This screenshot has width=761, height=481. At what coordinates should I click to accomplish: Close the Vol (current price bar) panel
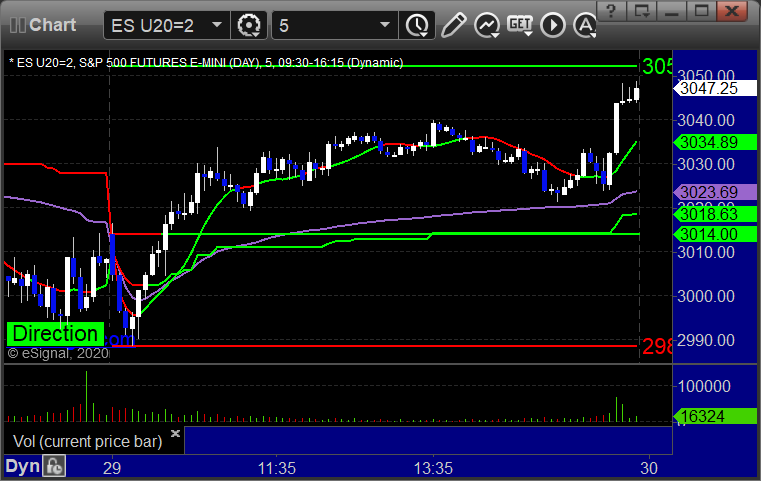(x=175, y=433)
